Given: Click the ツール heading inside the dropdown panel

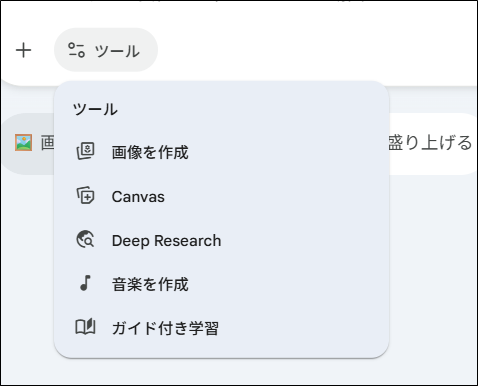Looking at the screenshot, I should [x=95, y=109].
